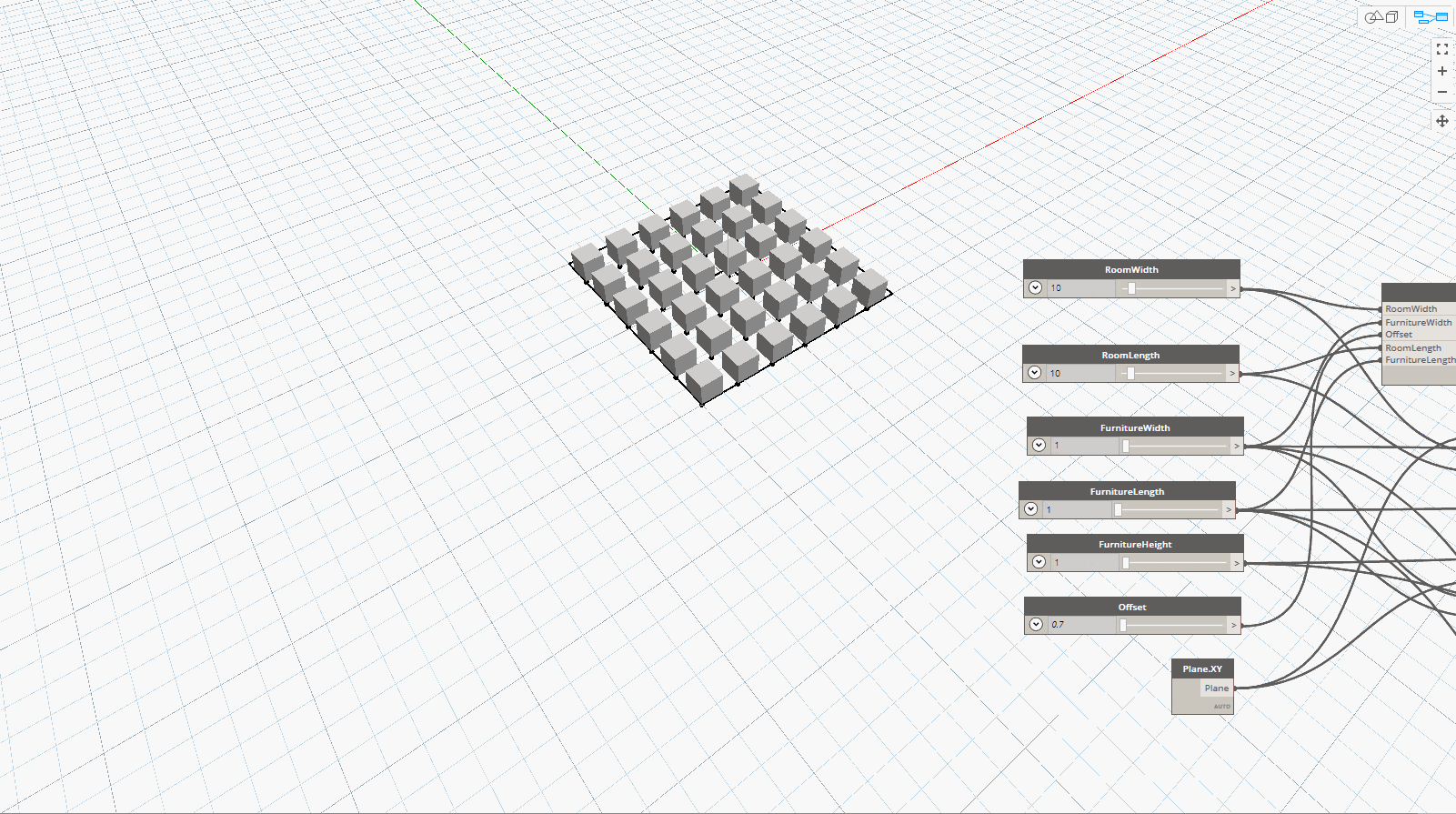Screen dimensions: 1456x814
Task: Select the Offset node title bar
Action: point(1132,607)
